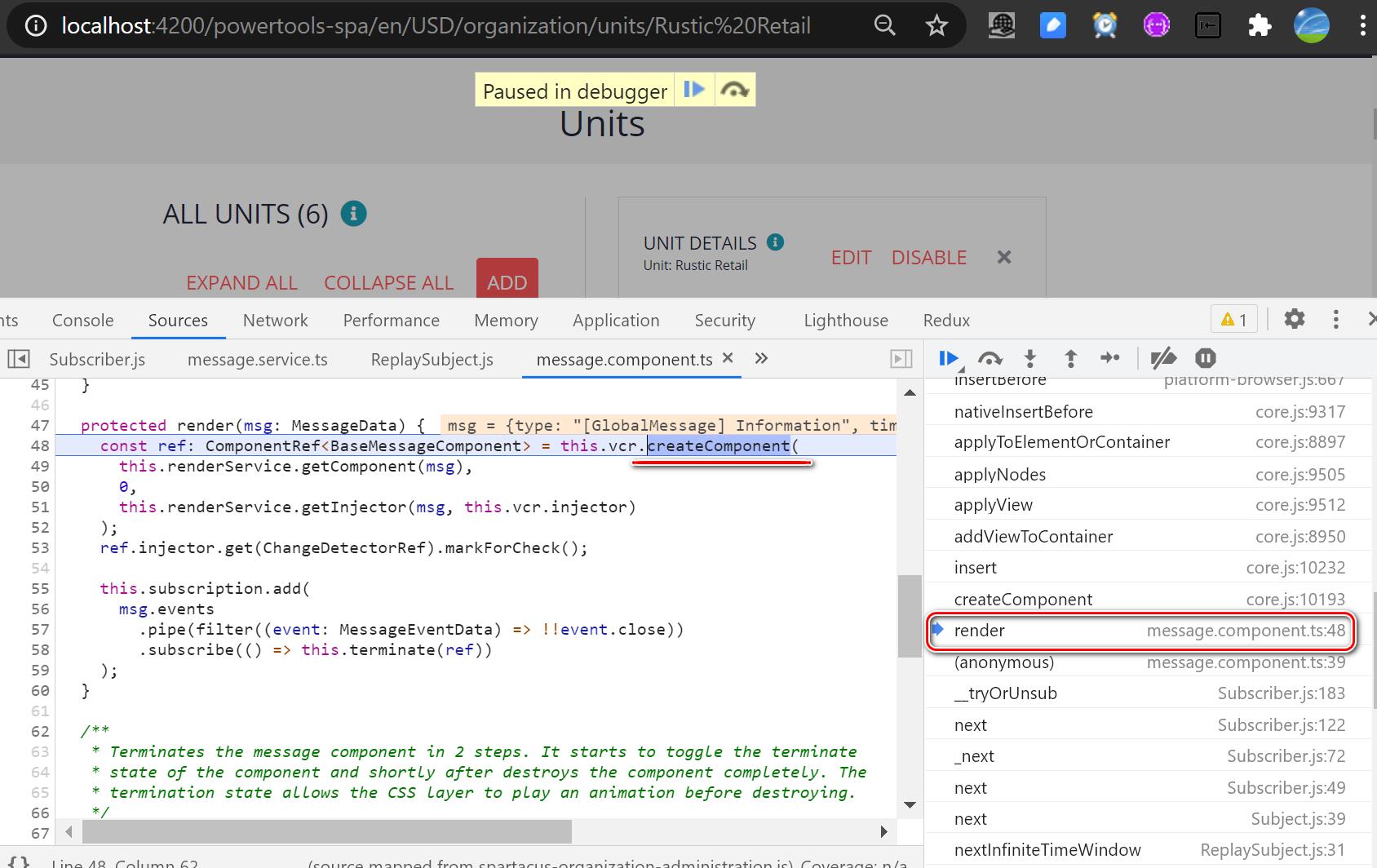The height and width of the screenshot is (868, 1377).
Task: Toggle the debugger sidebar panel
Action: click(901, 359)
